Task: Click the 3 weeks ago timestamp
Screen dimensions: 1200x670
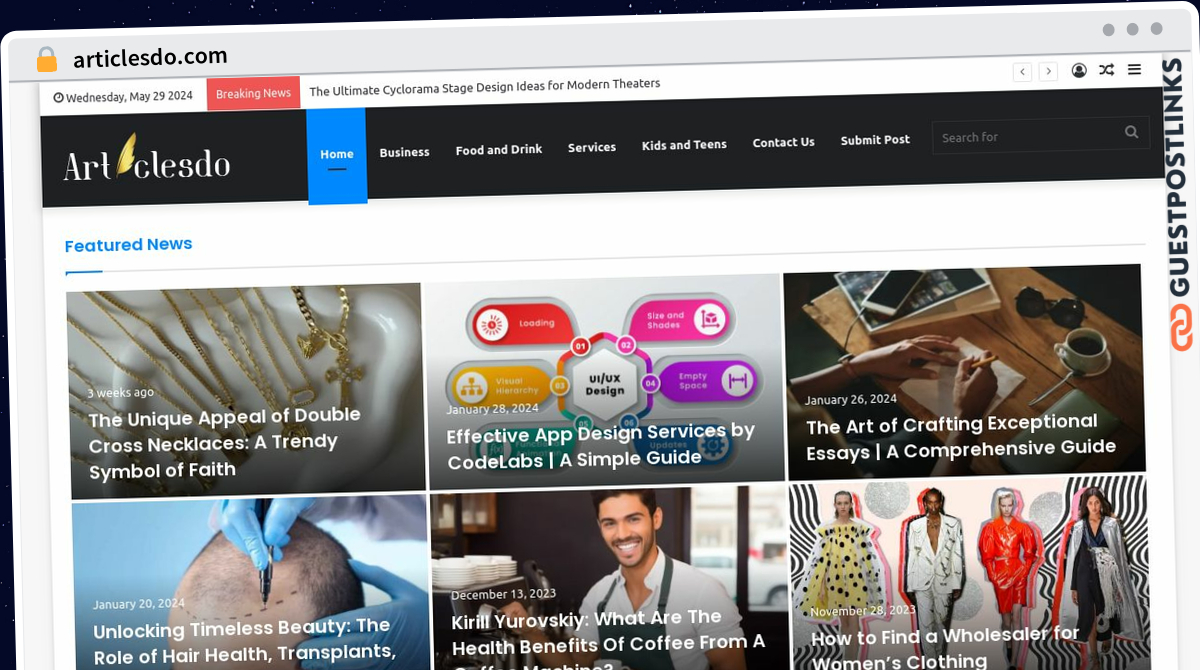Action: coord(120,393)
